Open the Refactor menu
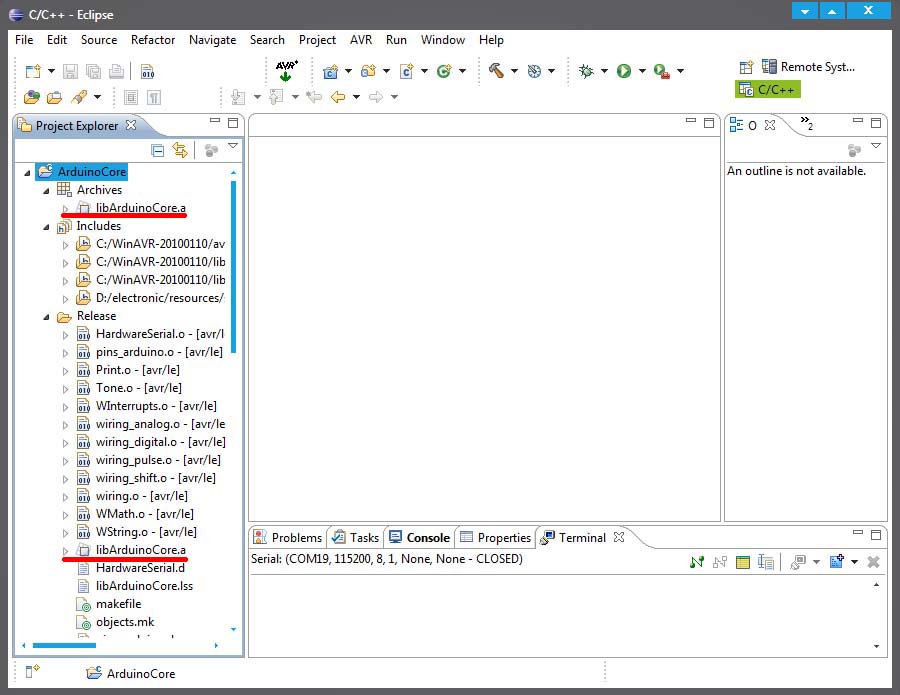 pos(153,40)
